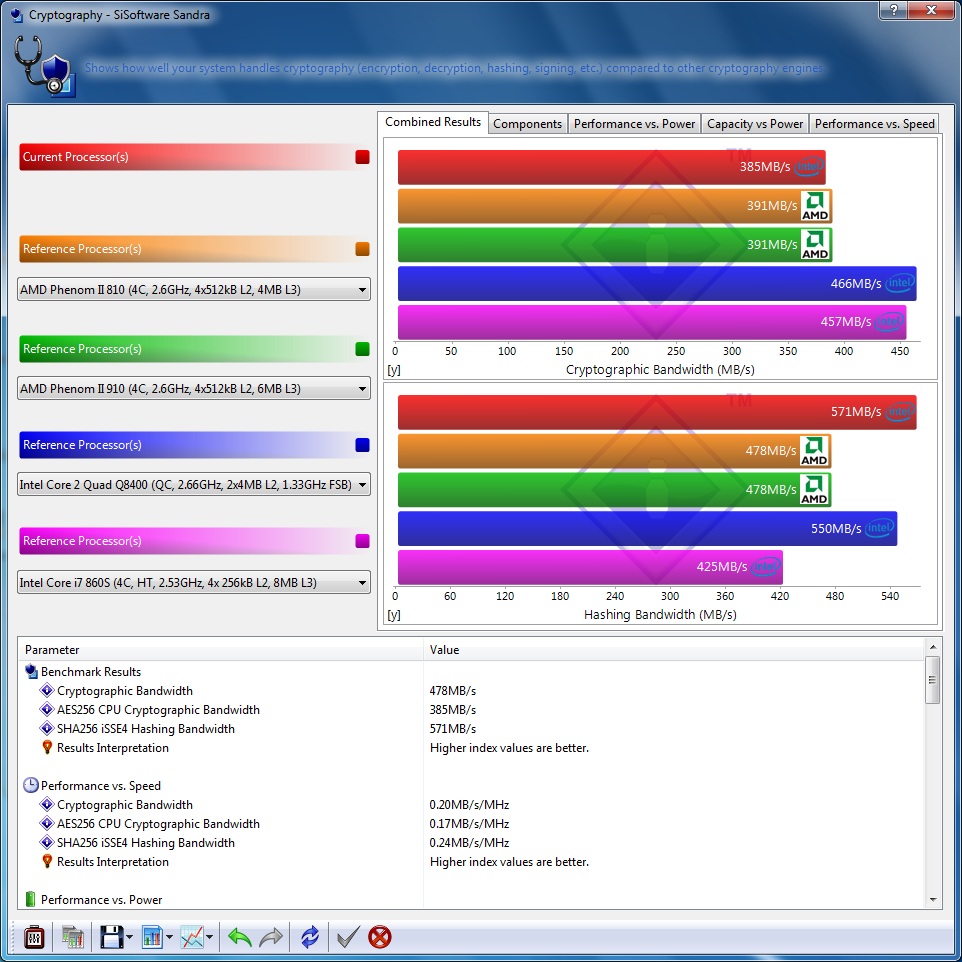
Task: Click the battery icon beside Performance vs. Power
Action: click(31, 899)
